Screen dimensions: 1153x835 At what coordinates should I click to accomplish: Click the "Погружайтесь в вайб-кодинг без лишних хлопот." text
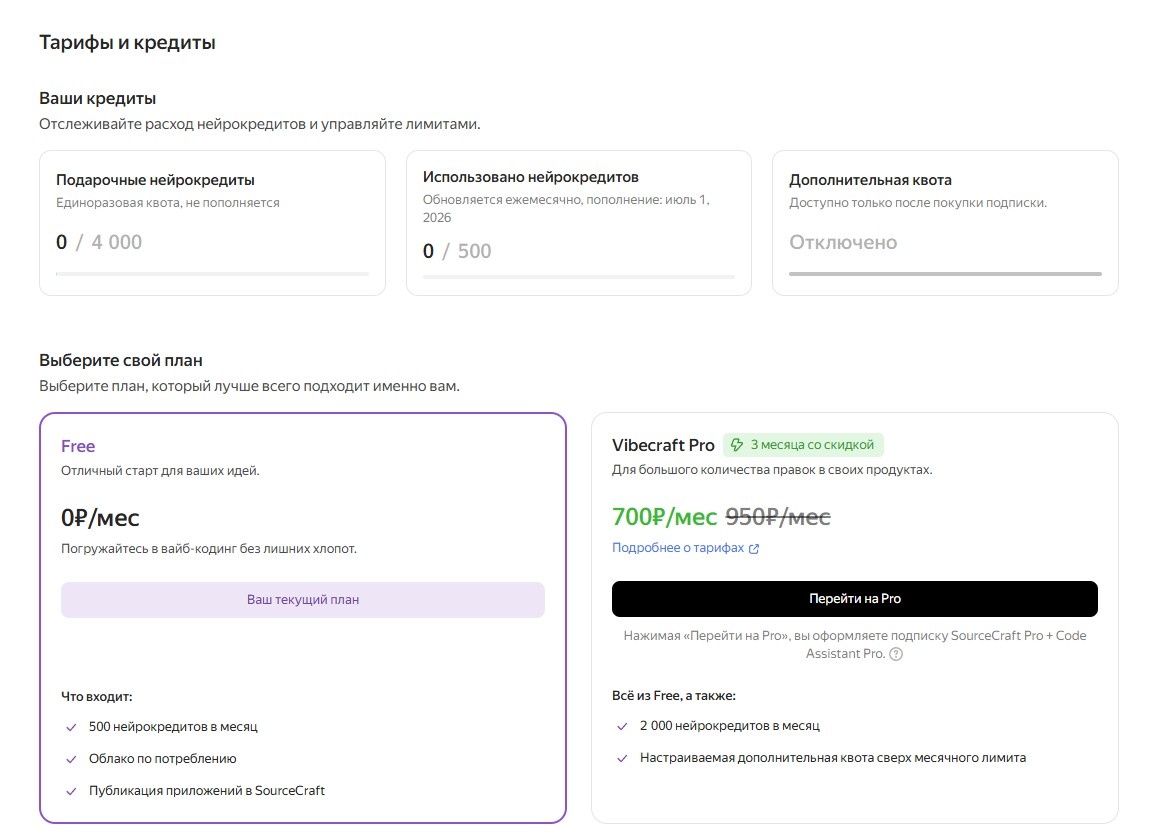[209, 549]
